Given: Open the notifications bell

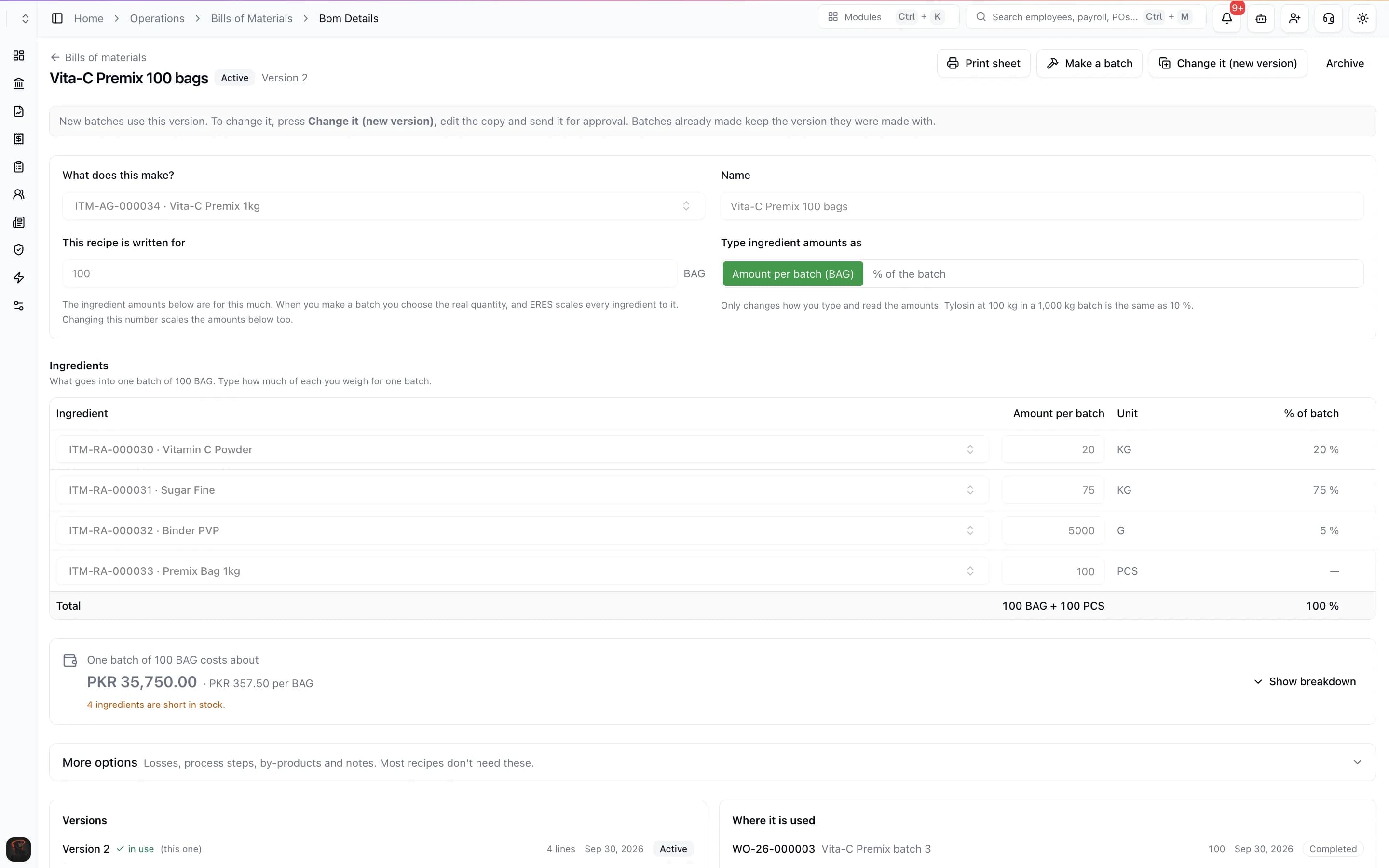Looking at the screenshot, I should pyautogui.click(x=1226, y=18).
